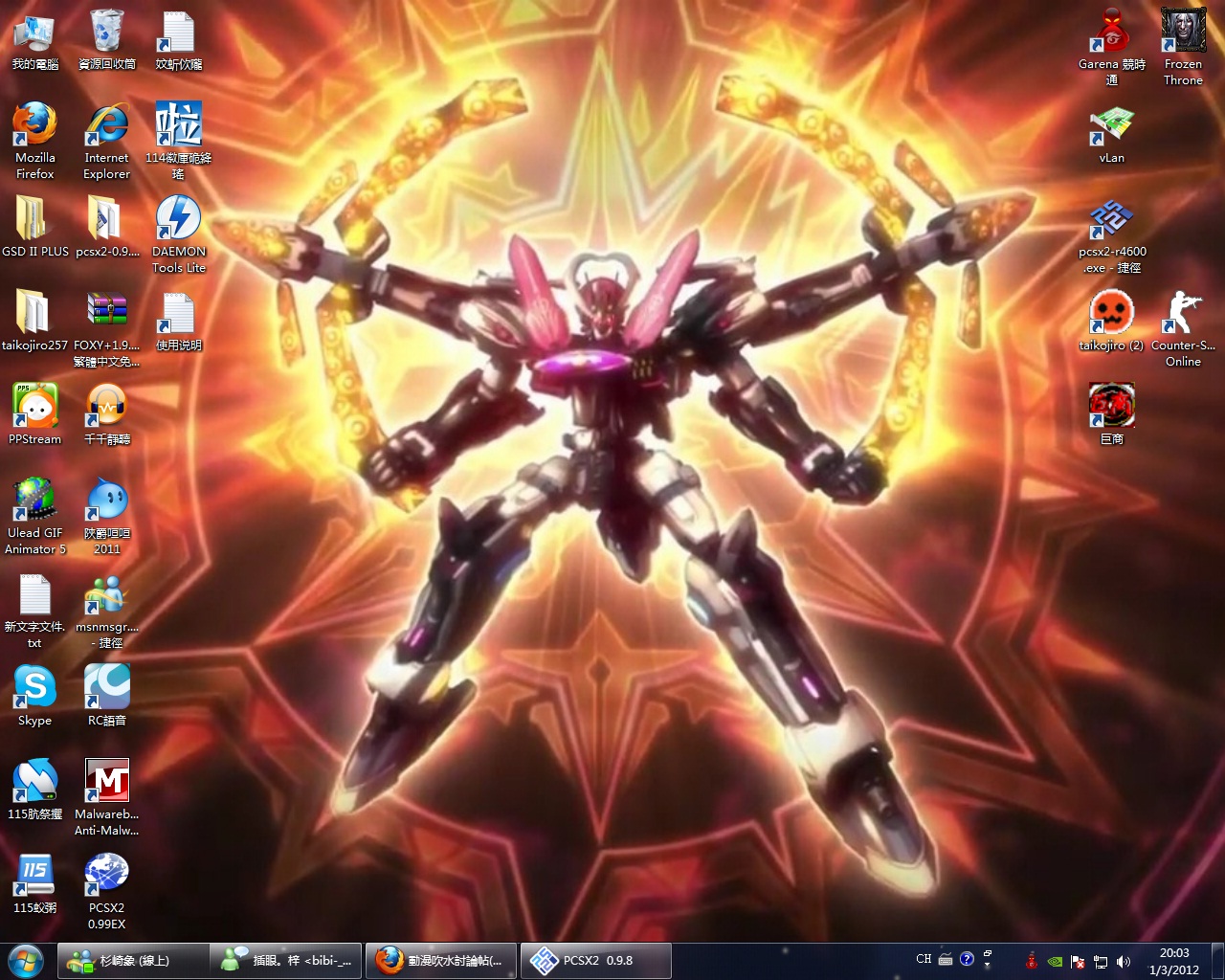
Task: Open the Action Center flag tray icon
Action: pos(1078,961)
